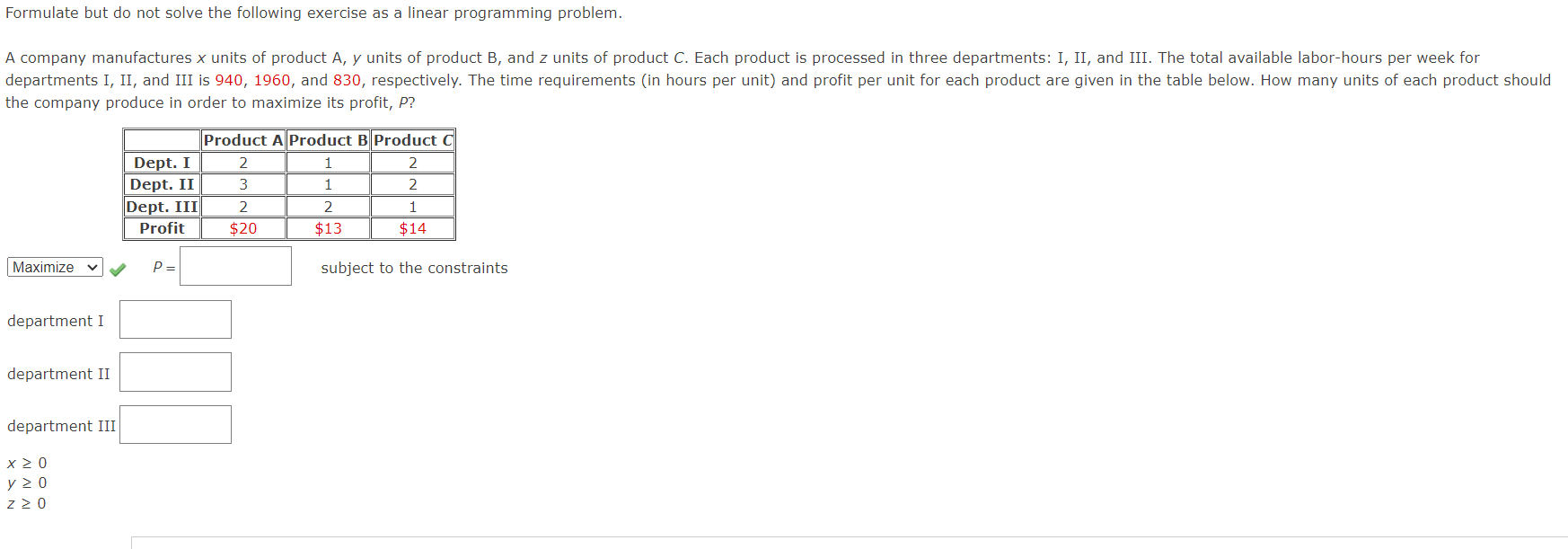Click the department I constraint box
The image size is (1568, 549).
[x=174, y=319]
